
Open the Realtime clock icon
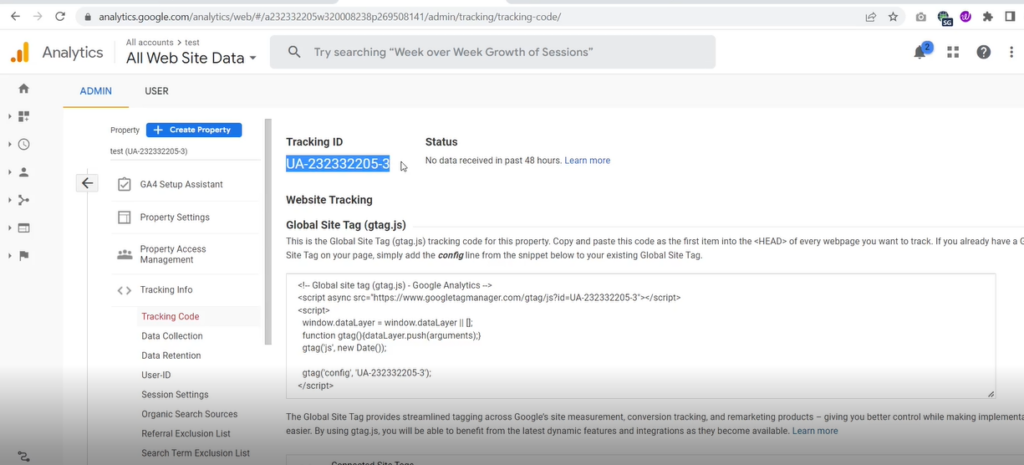pyautogui.click(x=24, y=144)
